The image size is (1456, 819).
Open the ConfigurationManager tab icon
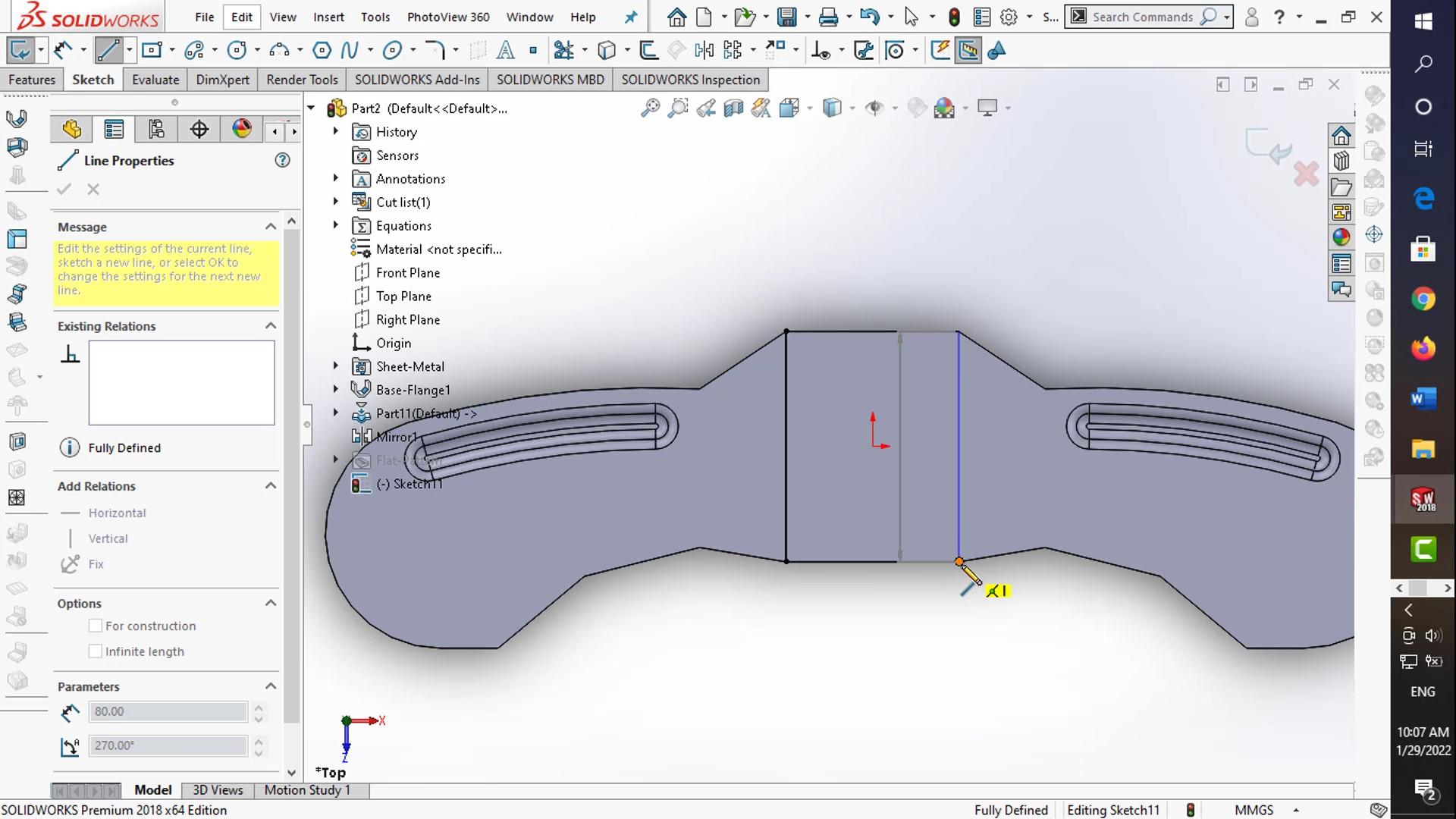click(x=156, y=130)
